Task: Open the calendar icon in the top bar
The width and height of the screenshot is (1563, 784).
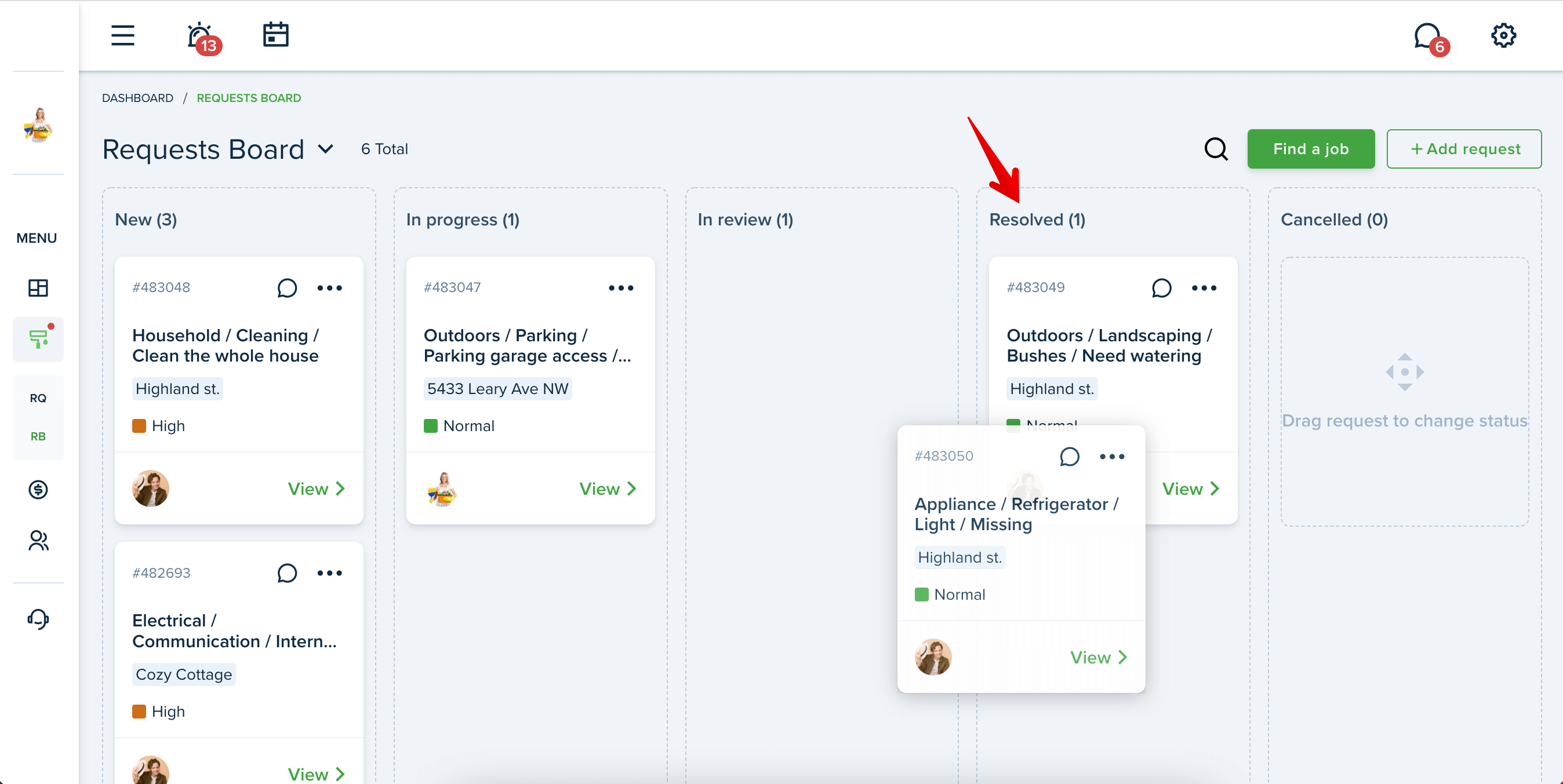Action: pyautogui.click(x=275, y=35)
